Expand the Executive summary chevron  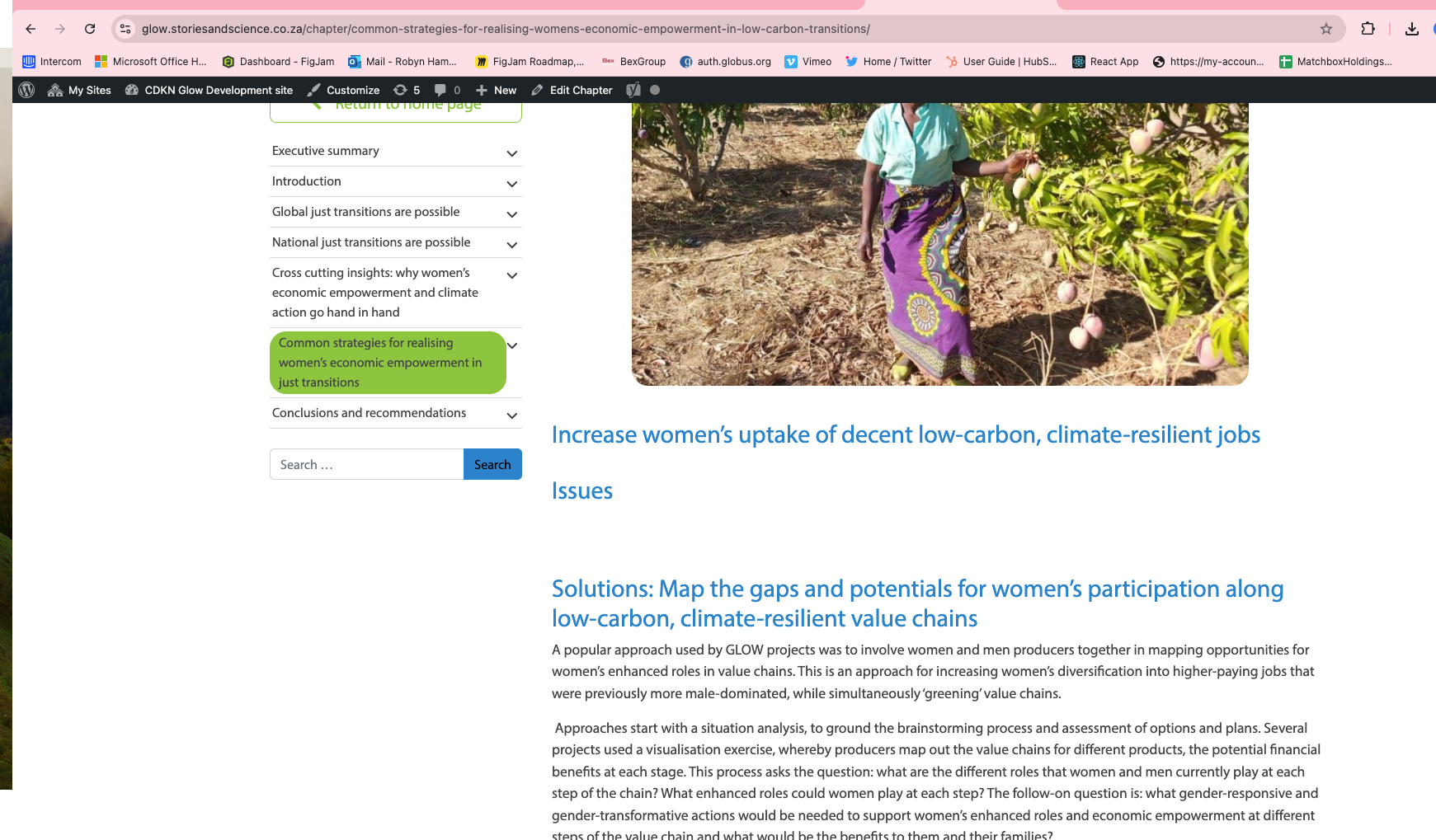click(x=511, y=153)
